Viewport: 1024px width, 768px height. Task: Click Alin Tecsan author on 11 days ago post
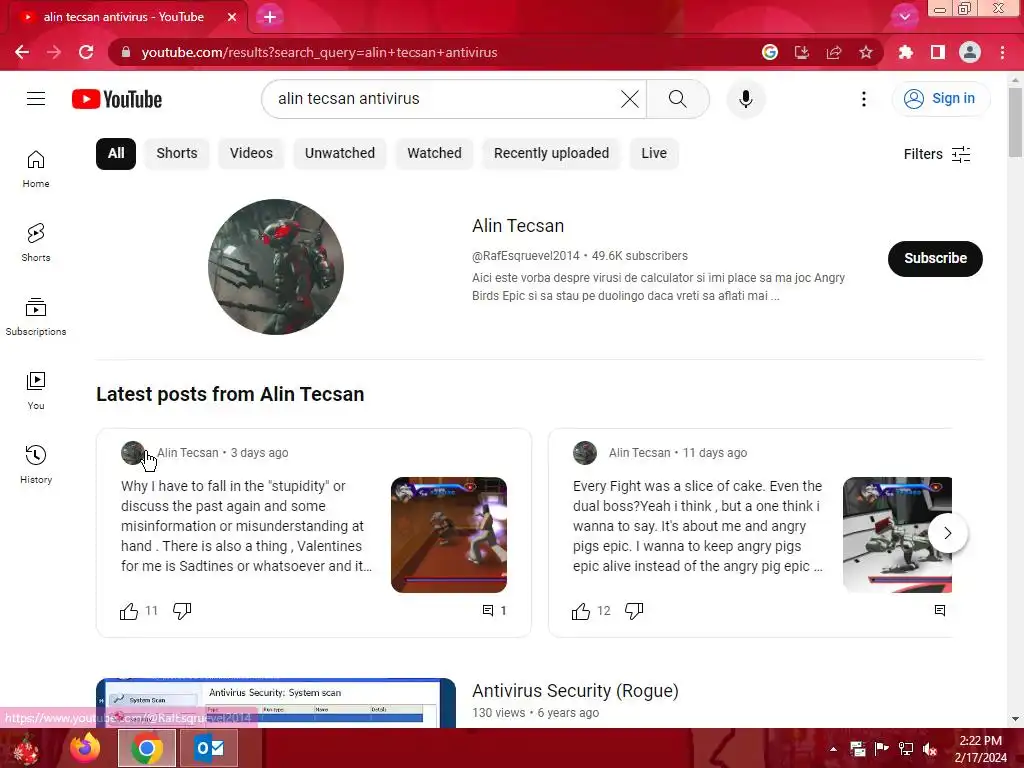click(639, 453)
